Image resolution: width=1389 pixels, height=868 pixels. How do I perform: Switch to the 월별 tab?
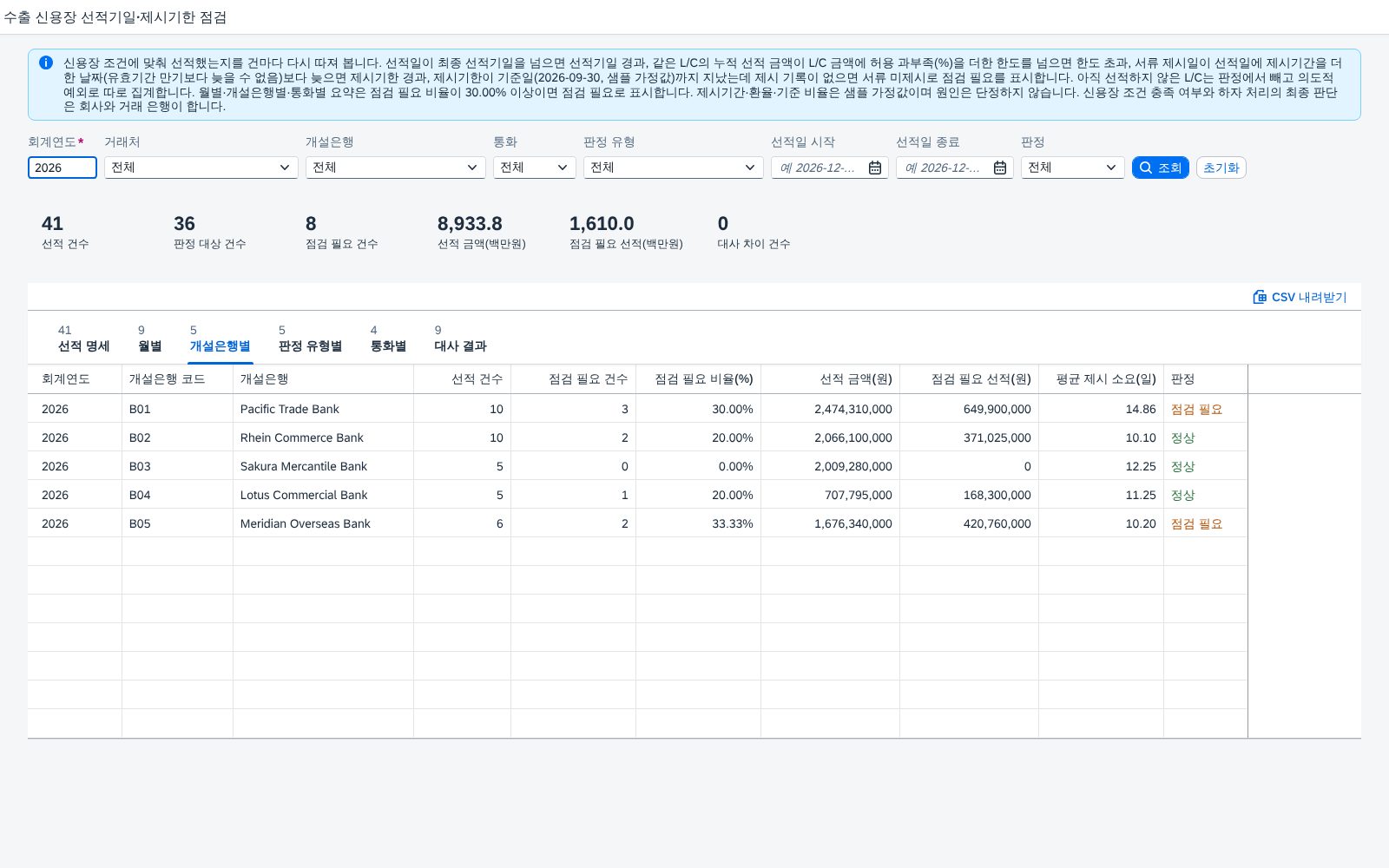click(x=149, y=339)
